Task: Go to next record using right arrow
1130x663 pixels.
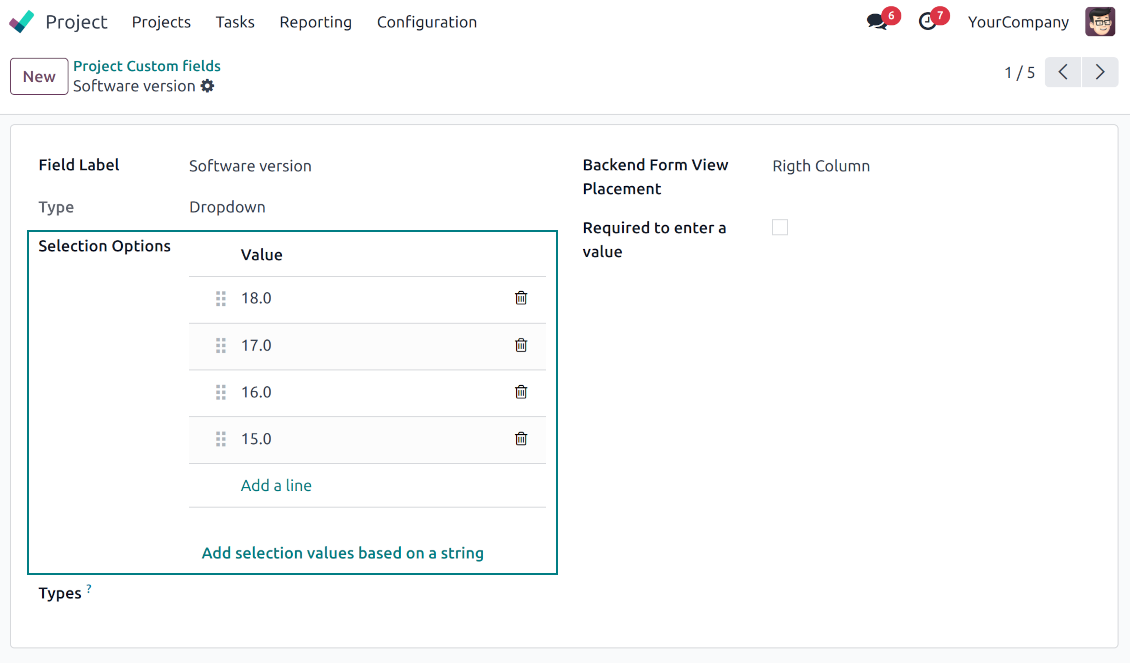Action: pos(1100,72)
